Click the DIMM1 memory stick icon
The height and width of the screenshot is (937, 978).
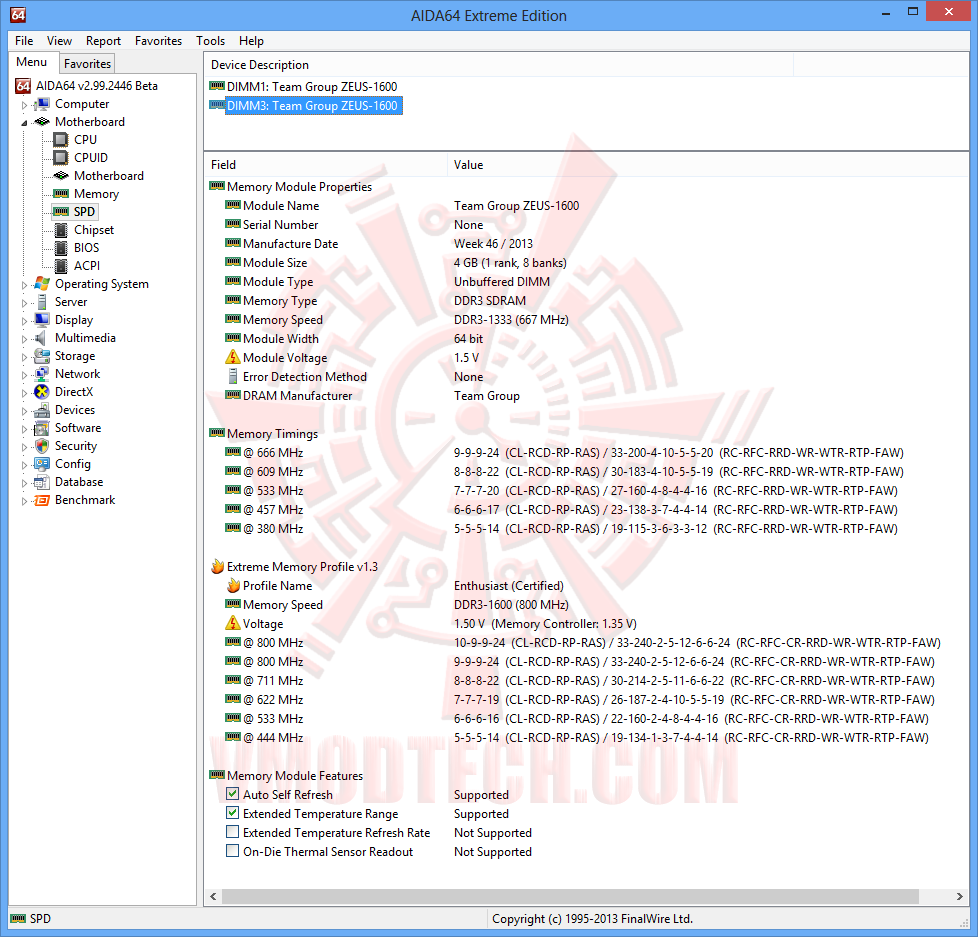point(216,86)
